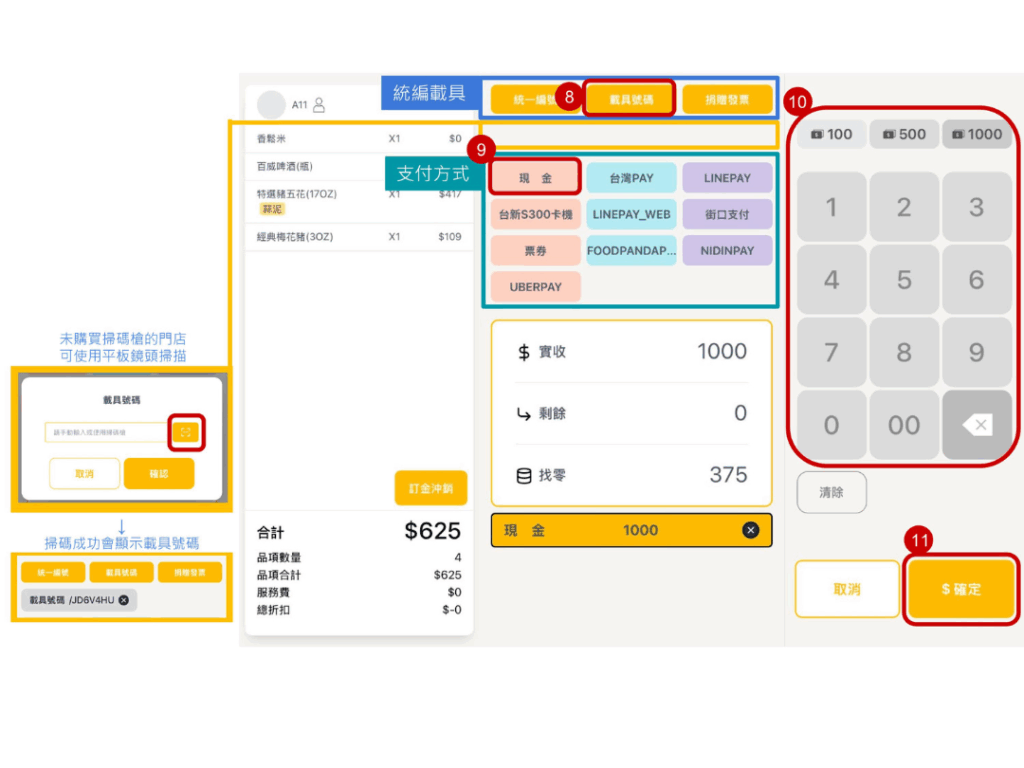Pick 街口支付 payment method
This screenshot has width=1024, height=768.
click(727, 214)
